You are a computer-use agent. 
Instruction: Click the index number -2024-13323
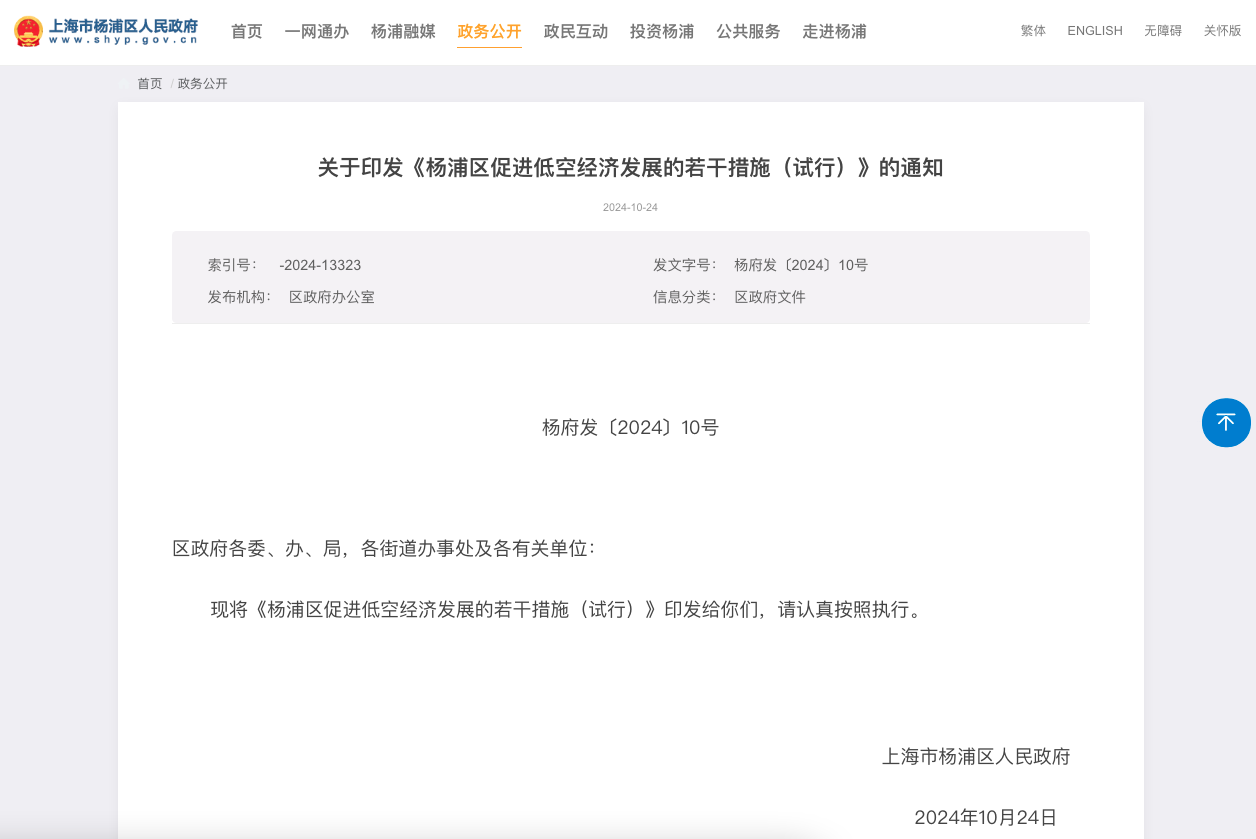point(320,266)
